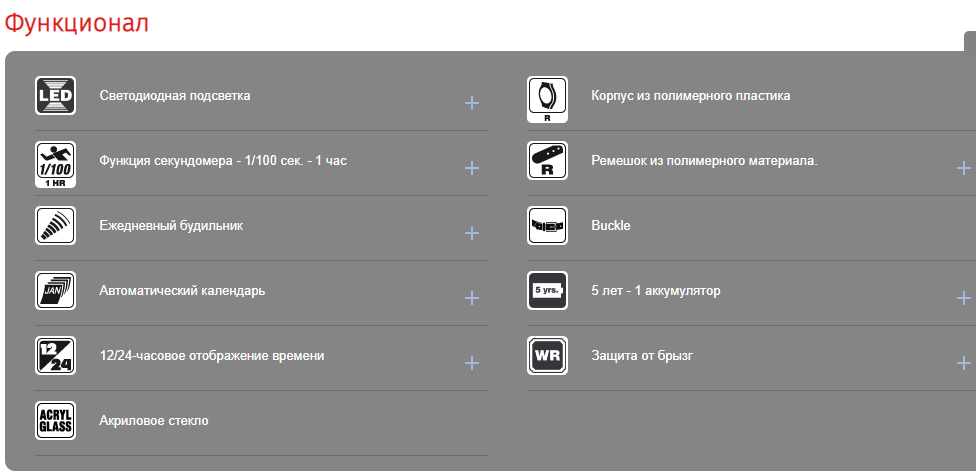The height and width of the screenshot is (472, 976).
Task: Click the automatic calendar JAN icon
Action: click(x=55, y=291)
